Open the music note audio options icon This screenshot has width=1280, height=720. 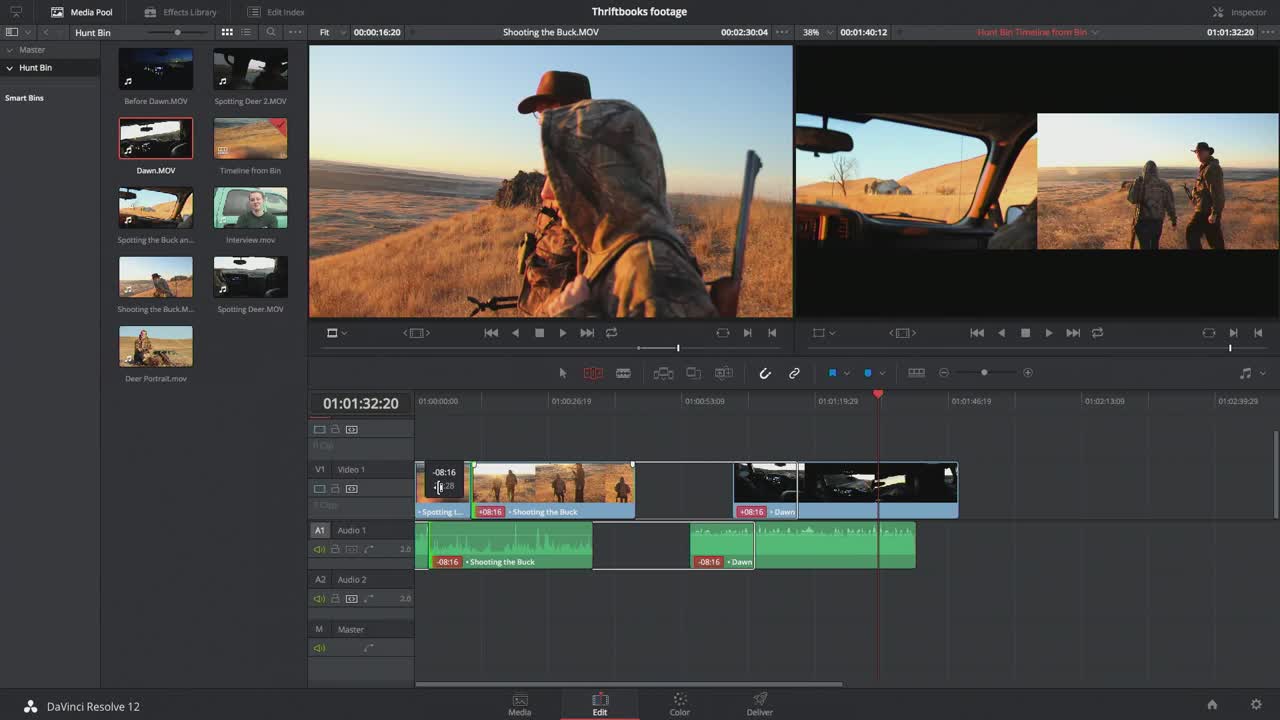(x=1245, y=373)
